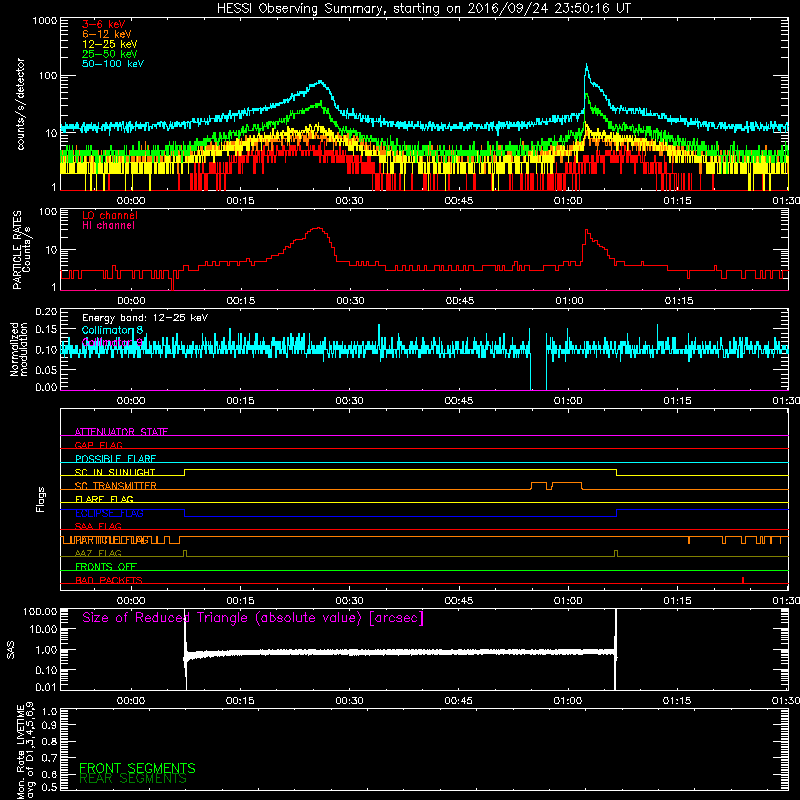
Task: Click the broad 50-100 keV peak before 00:30
Action: point(320,82)
